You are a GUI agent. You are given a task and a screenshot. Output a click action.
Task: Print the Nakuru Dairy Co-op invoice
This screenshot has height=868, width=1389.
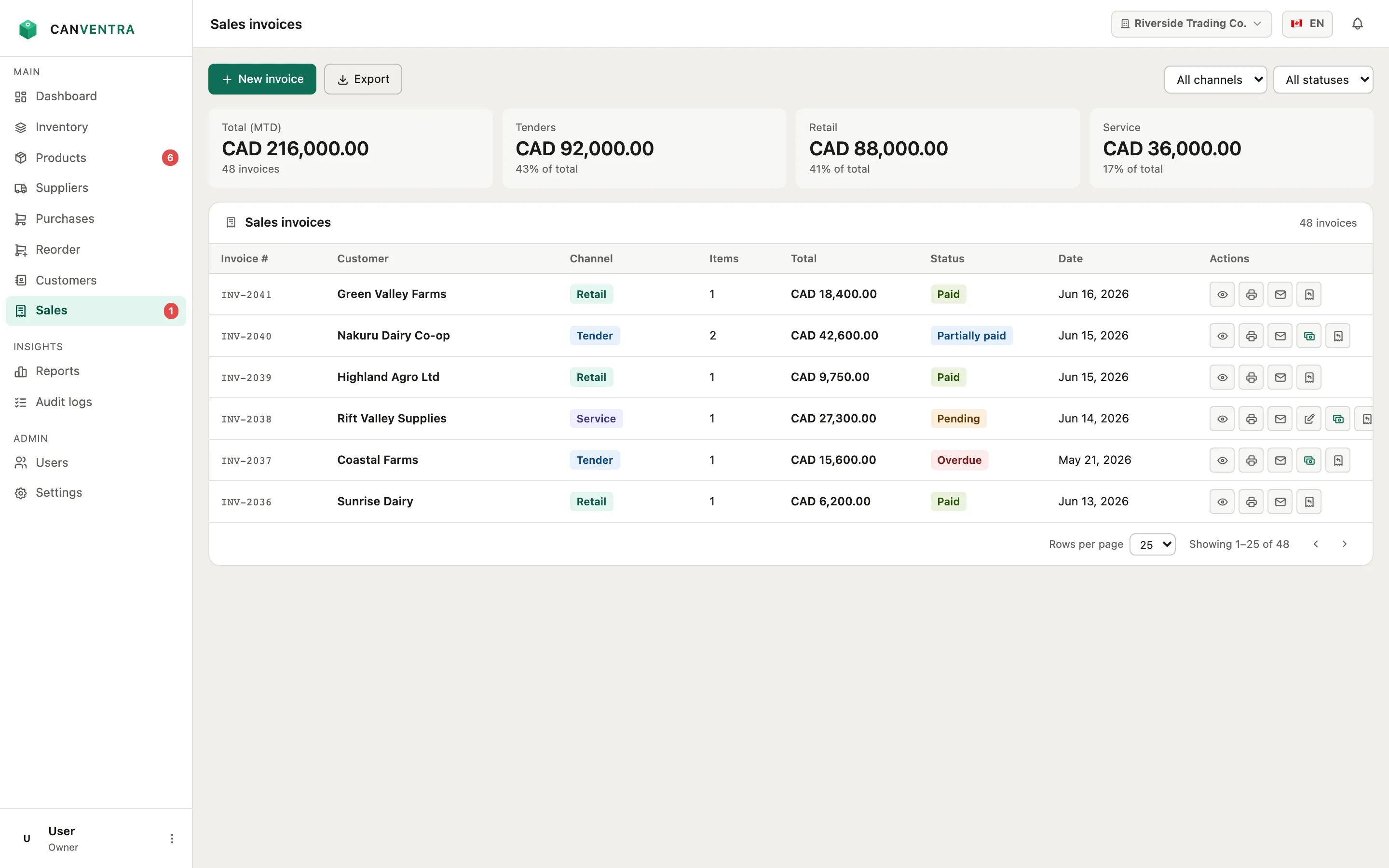[x=1251, y=336]
